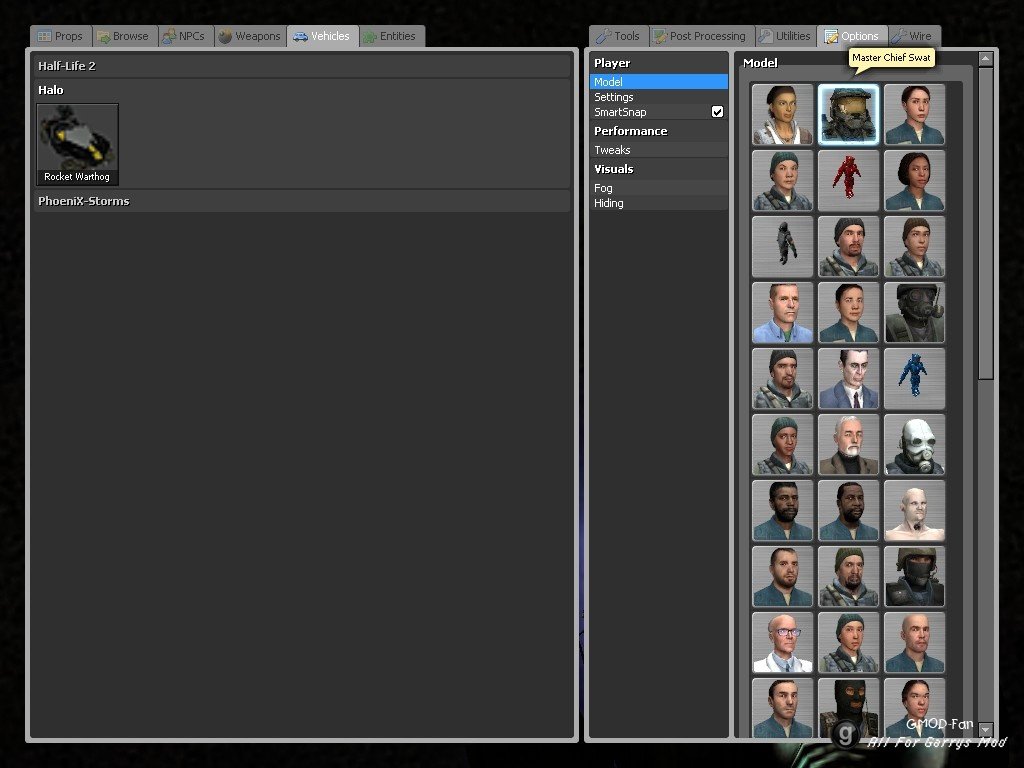Click the model list scroll-up arrow
The height and width of the screenshot is (768, 1024).
click(985, 59)
